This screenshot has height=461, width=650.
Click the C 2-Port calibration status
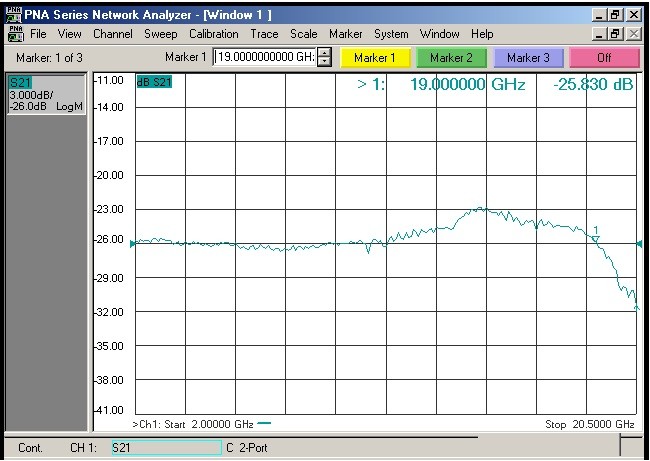(x=247, y=448)
